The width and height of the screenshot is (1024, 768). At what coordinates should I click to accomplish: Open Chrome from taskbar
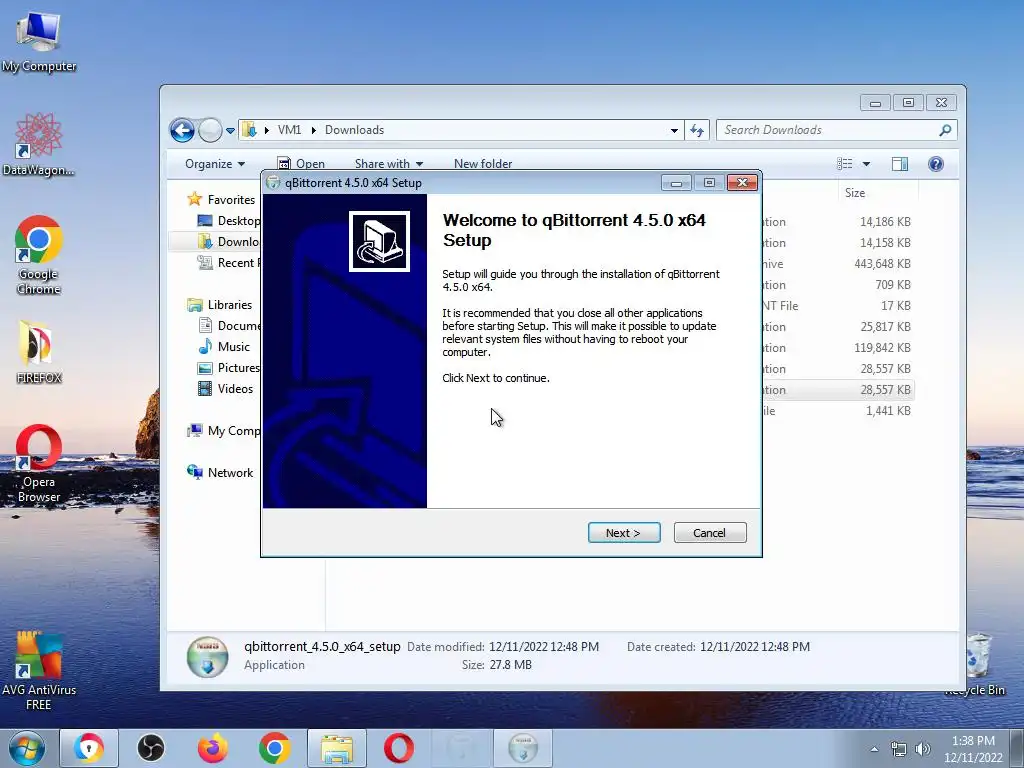click(274, 748)
